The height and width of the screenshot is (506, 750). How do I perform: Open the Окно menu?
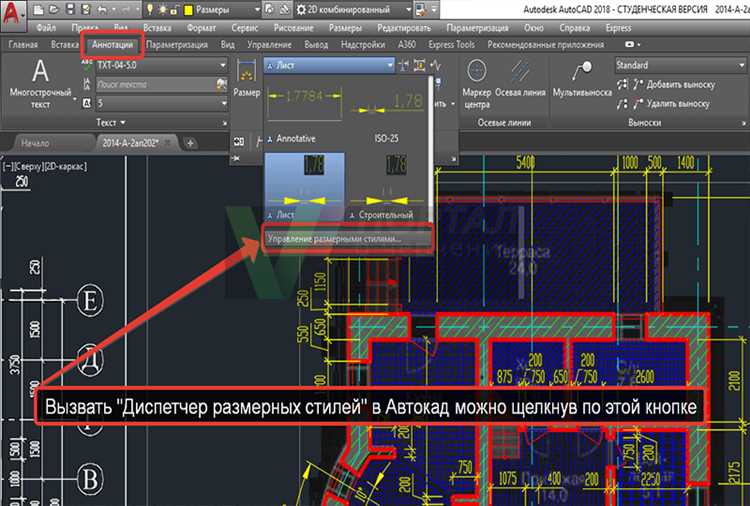pyautogui.click(x=533, y=28)
